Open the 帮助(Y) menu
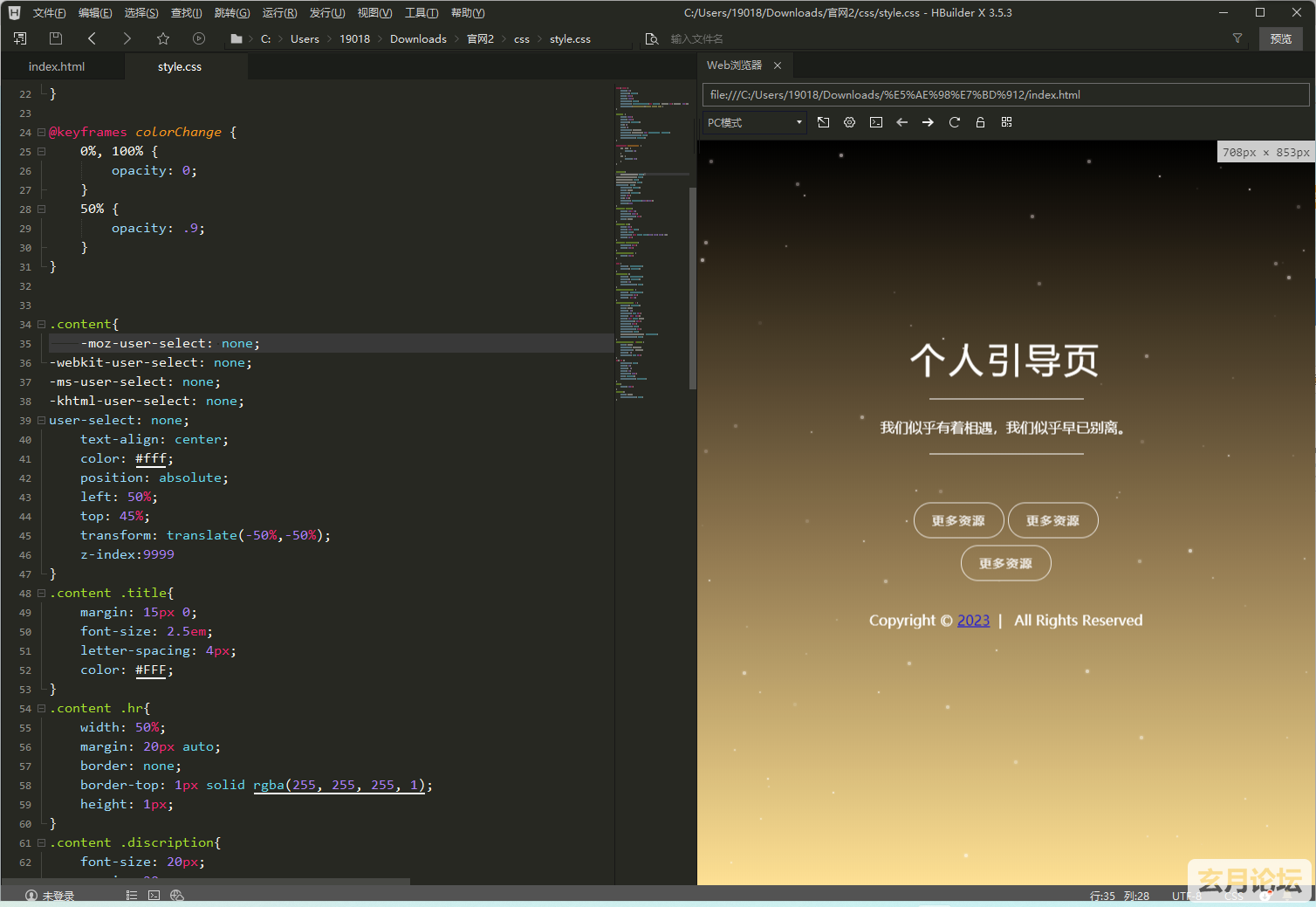 (468, 13)
